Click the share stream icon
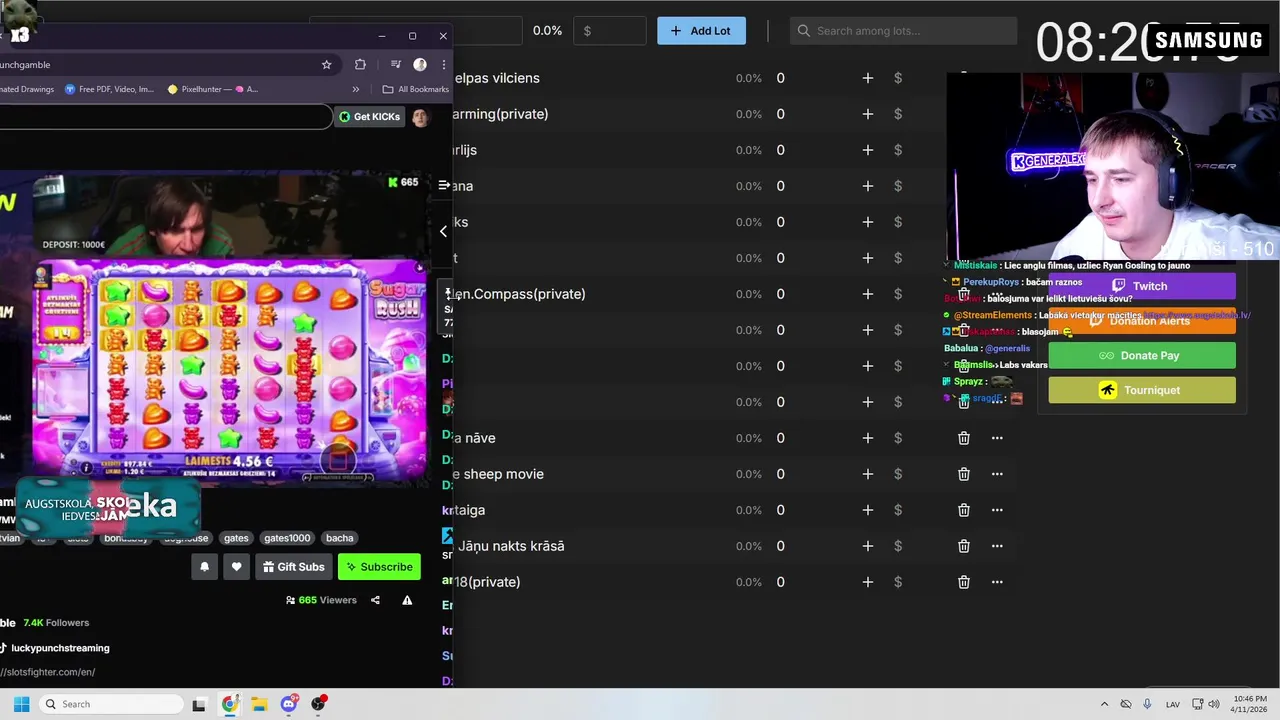This screenshot has height=720, width=1280. [375, 600]
